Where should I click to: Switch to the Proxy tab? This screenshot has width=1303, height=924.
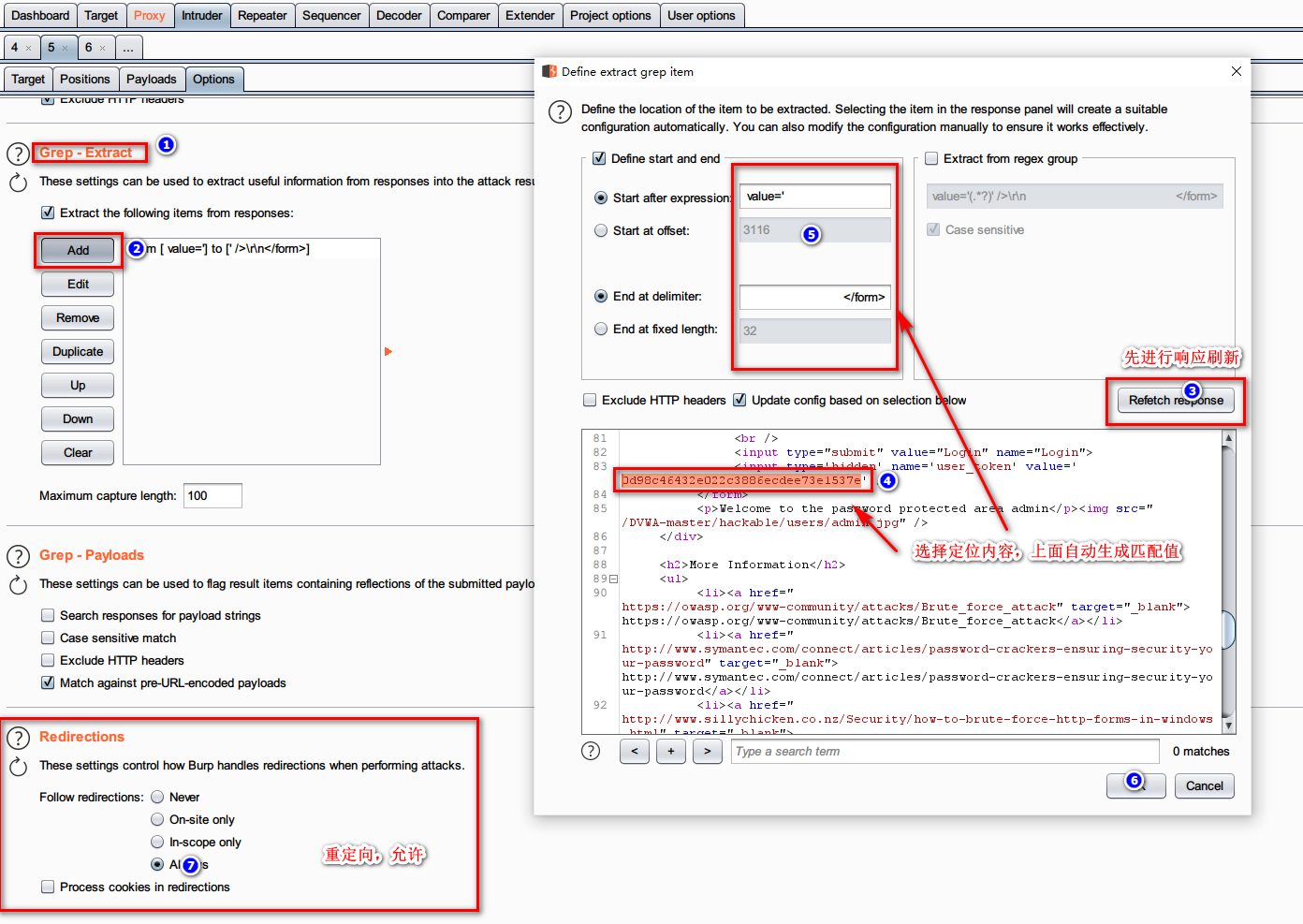point(149,15)
